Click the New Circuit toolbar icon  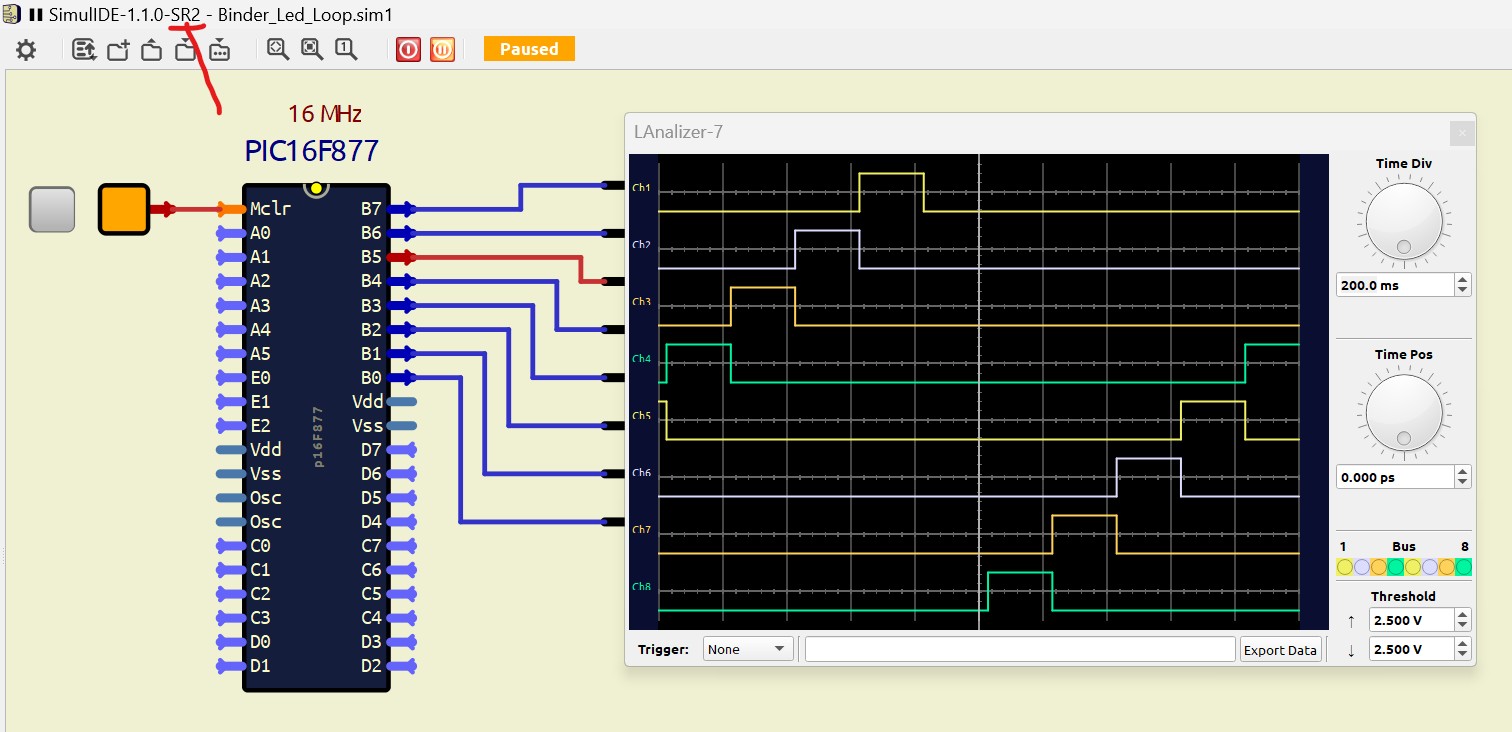click(x=118, y=50)
